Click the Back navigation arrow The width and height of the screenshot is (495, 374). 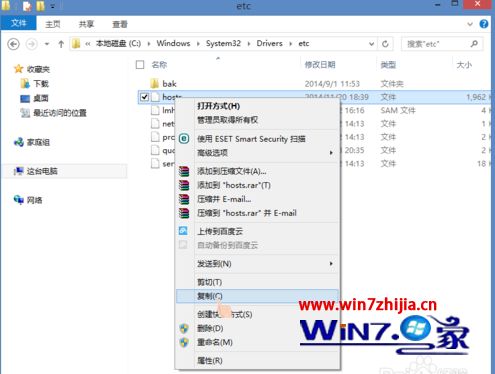click(x=13, y=44)
